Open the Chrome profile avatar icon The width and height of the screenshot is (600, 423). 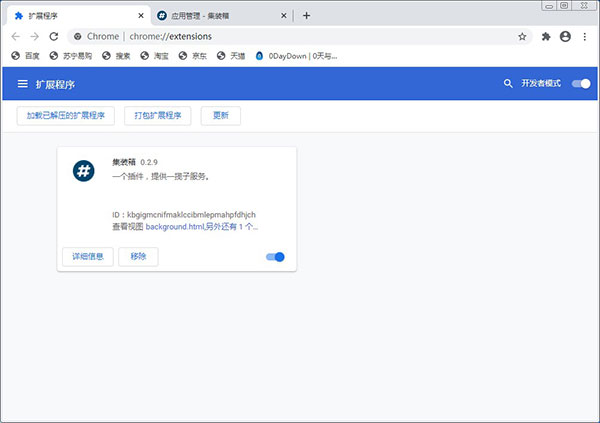pyautogui.click(x=566, y=36)
